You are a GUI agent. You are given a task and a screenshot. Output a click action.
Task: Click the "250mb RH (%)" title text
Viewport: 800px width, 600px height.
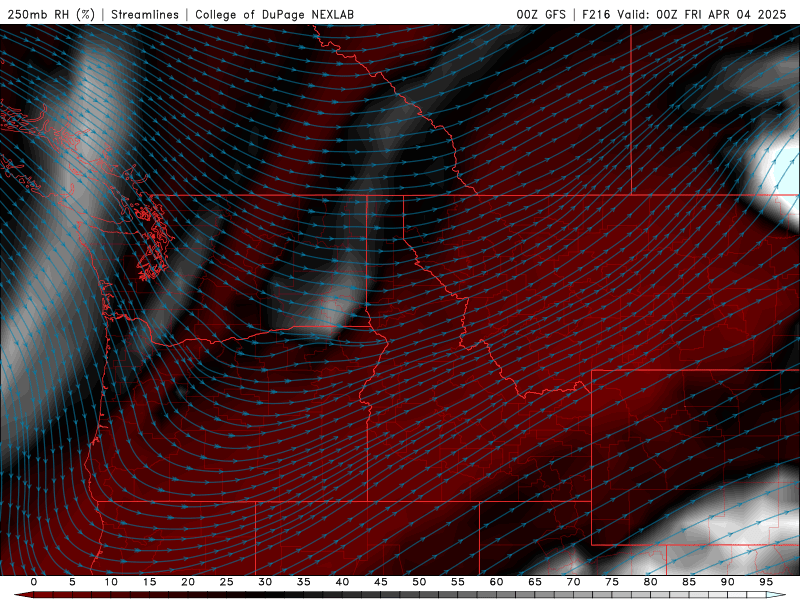point(51,14)
